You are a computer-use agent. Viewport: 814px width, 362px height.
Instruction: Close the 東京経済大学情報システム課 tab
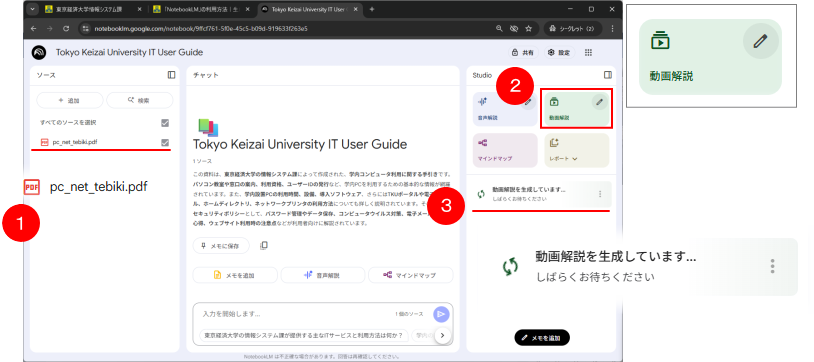click(139, 9)
